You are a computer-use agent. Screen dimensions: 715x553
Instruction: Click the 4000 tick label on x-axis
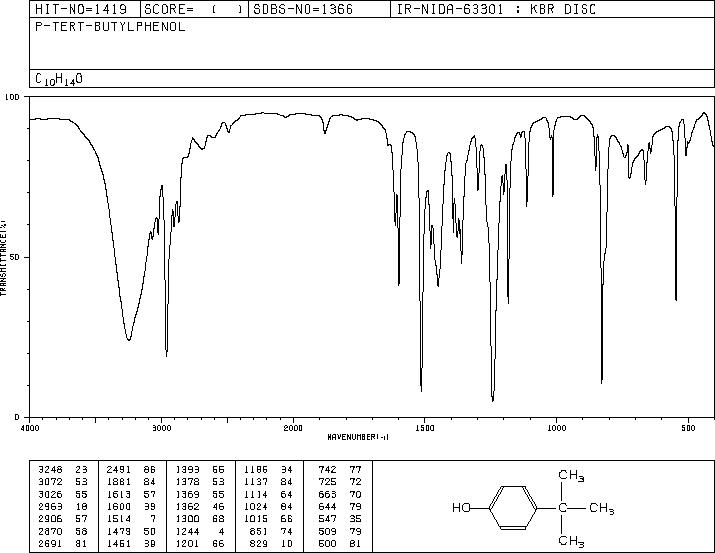point(30,428)
